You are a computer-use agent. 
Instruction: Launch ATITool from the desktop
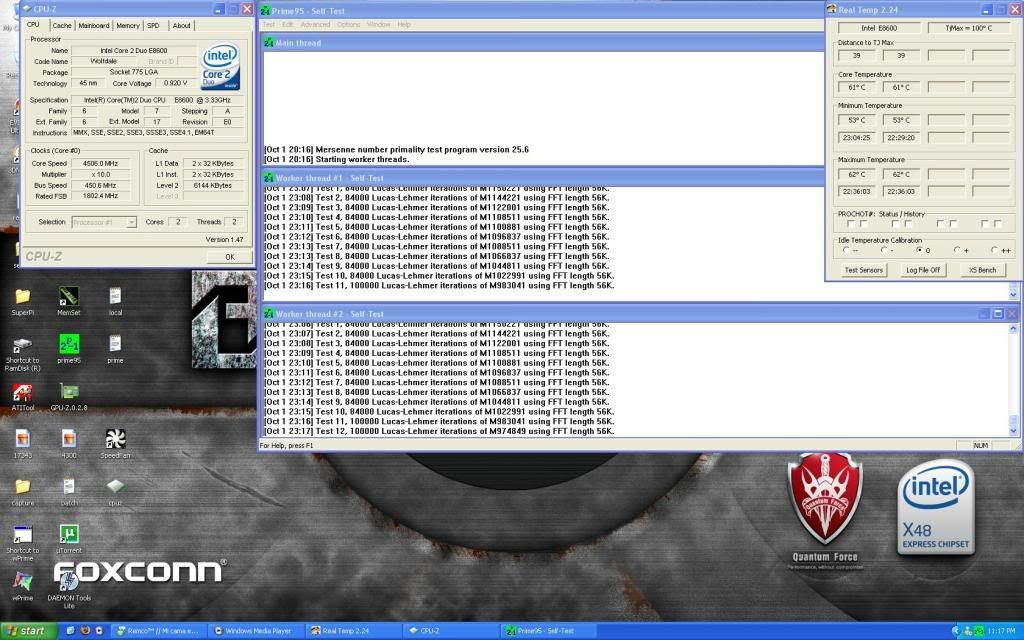tap(22, 392)
